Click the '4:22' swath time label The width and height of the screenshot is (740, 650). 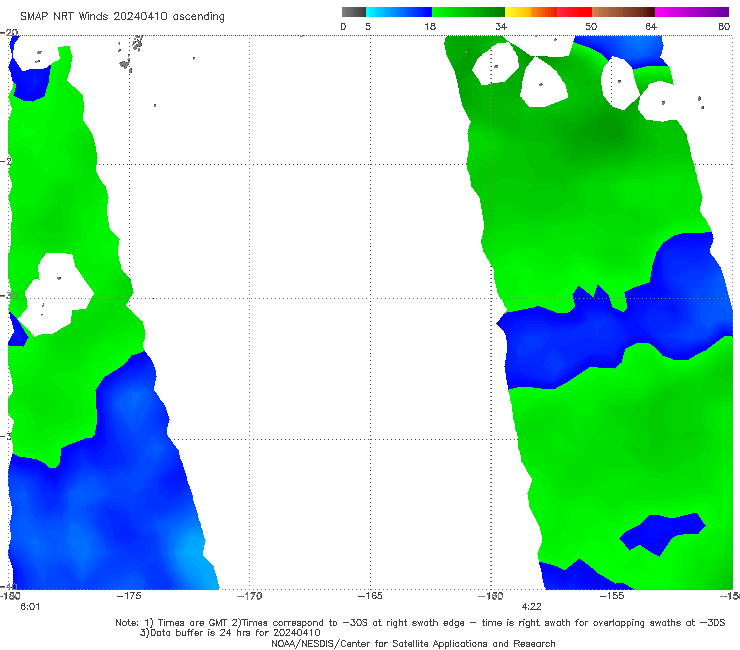tap(531, 607)
